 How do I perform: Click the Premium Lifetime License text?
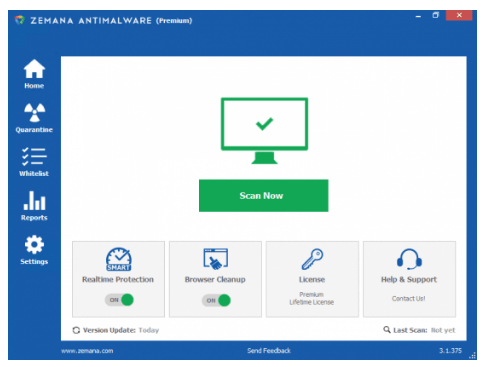tap(312, 298)
